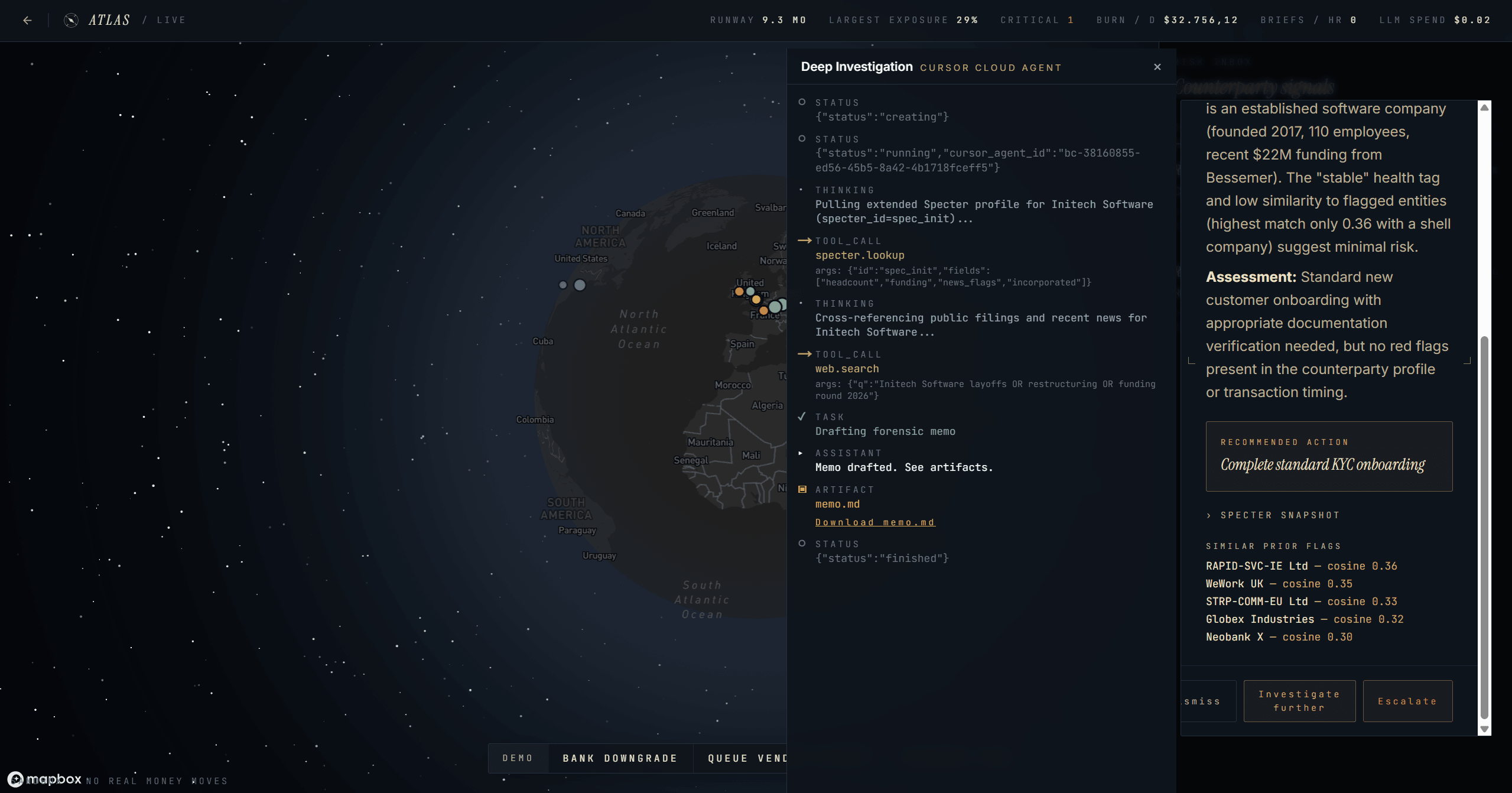Click the Task checkmark icon
This screenshot has height=793, width=1512.
[802, 417]
